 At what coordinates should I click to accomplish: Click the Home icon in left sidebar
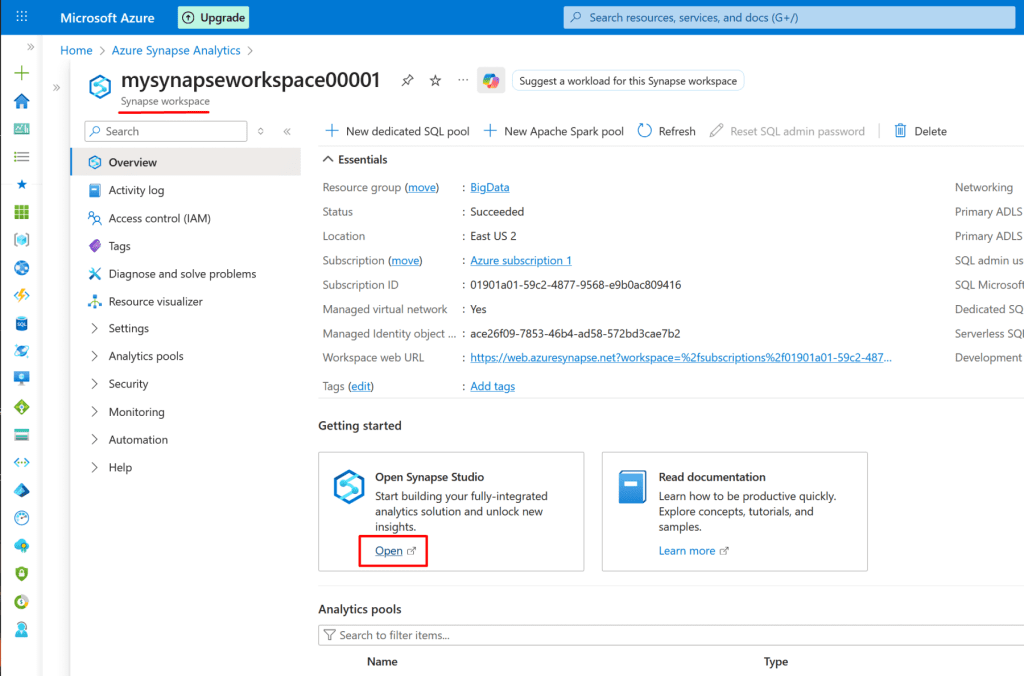coord(21,101)
